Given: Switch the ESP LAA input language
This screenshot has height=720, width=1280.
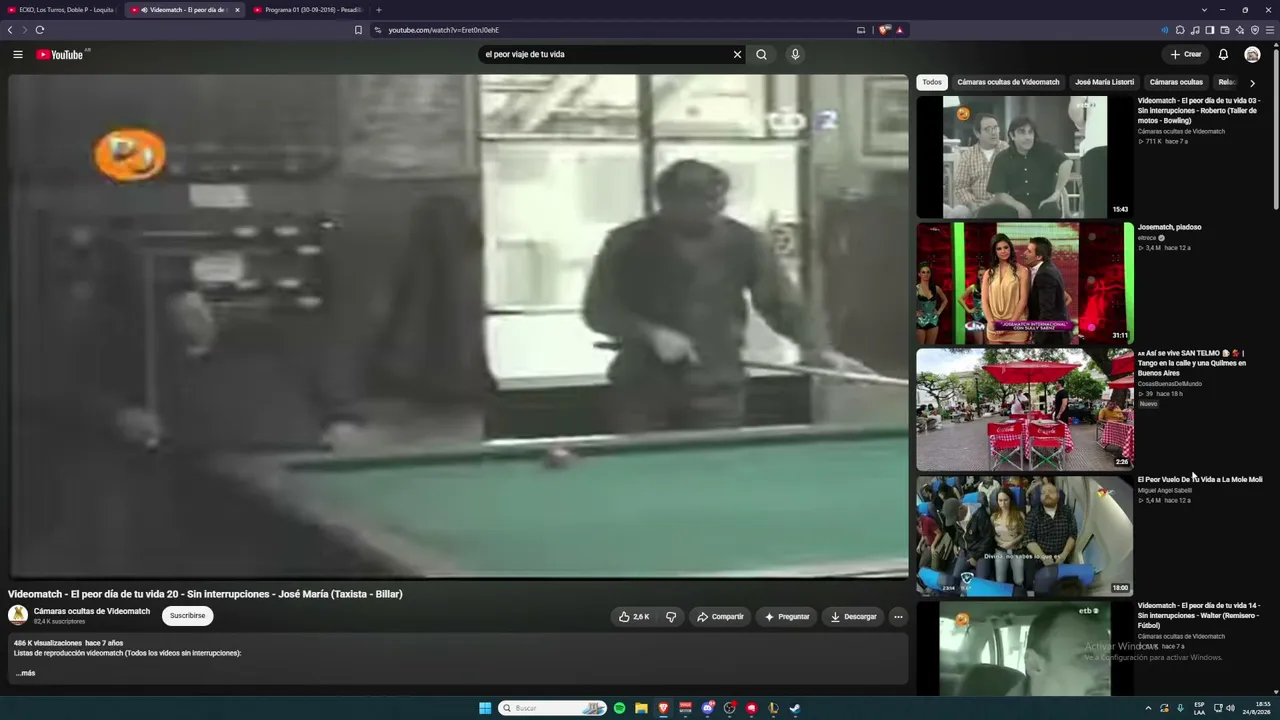Looking at the screenshot, I should pos(1199,708).
